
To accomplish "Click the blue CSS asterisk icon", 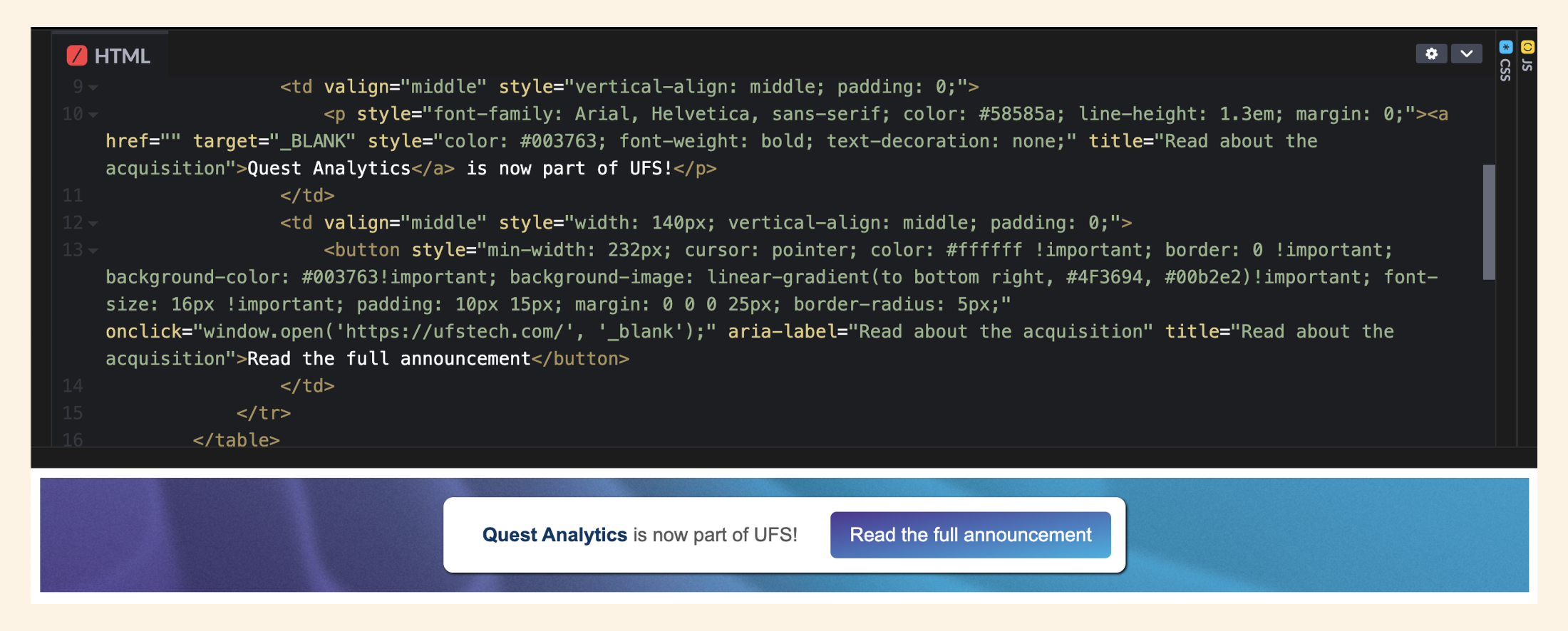I will 1505,47.
